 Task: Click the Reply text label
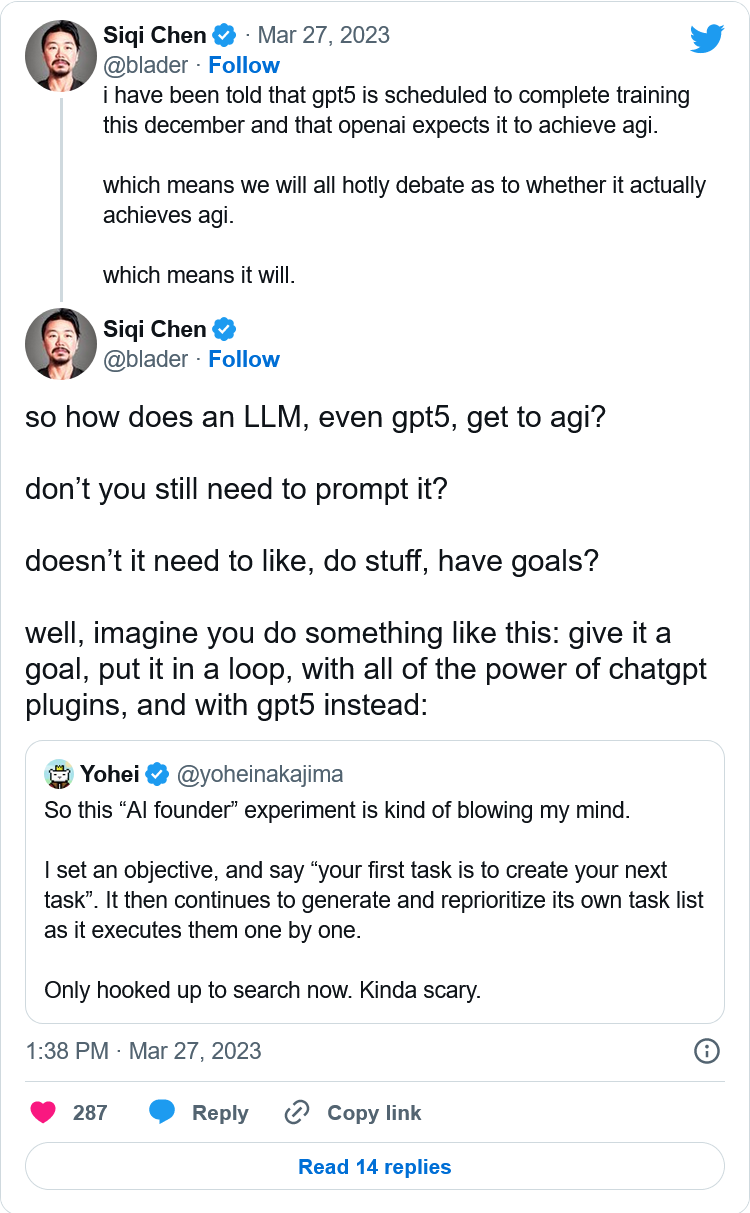(220, 1112)
